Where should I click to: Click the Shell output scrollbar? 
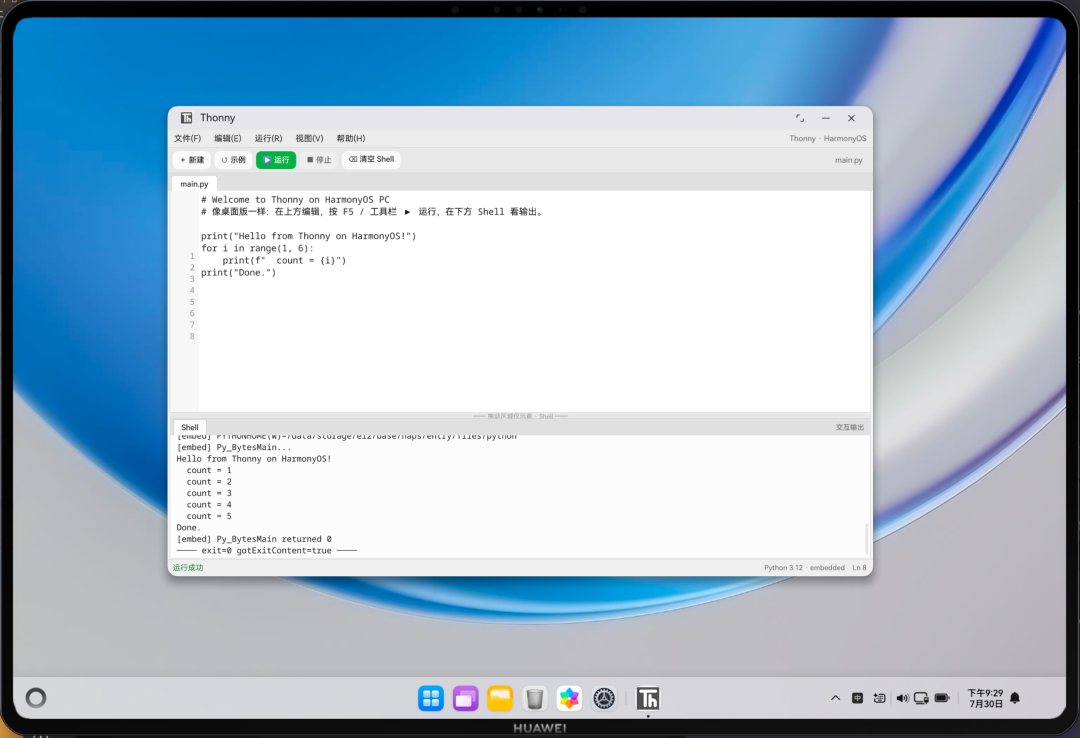click(x=866, y=538)
